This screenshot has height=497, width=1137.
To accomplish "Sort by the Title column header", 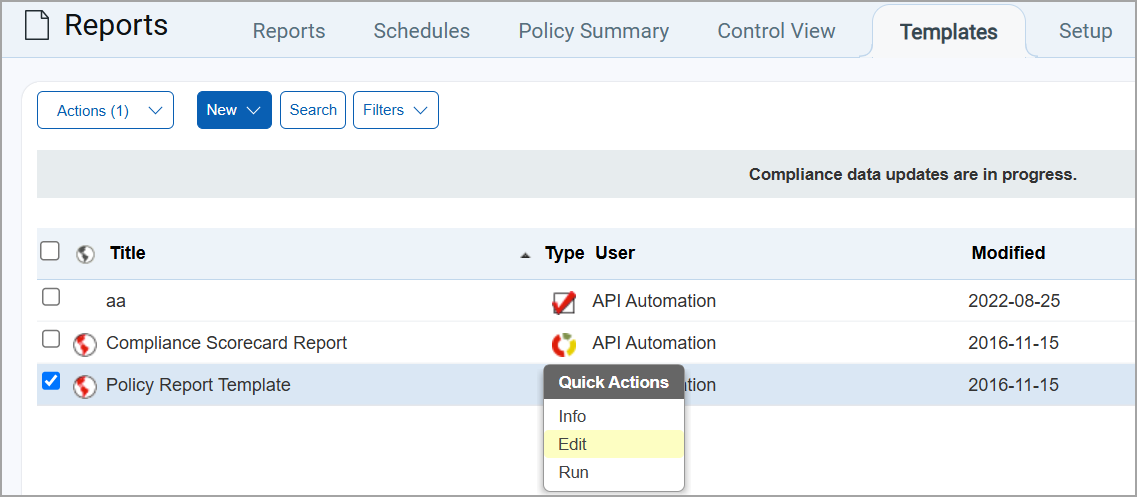I will (128, 253).
